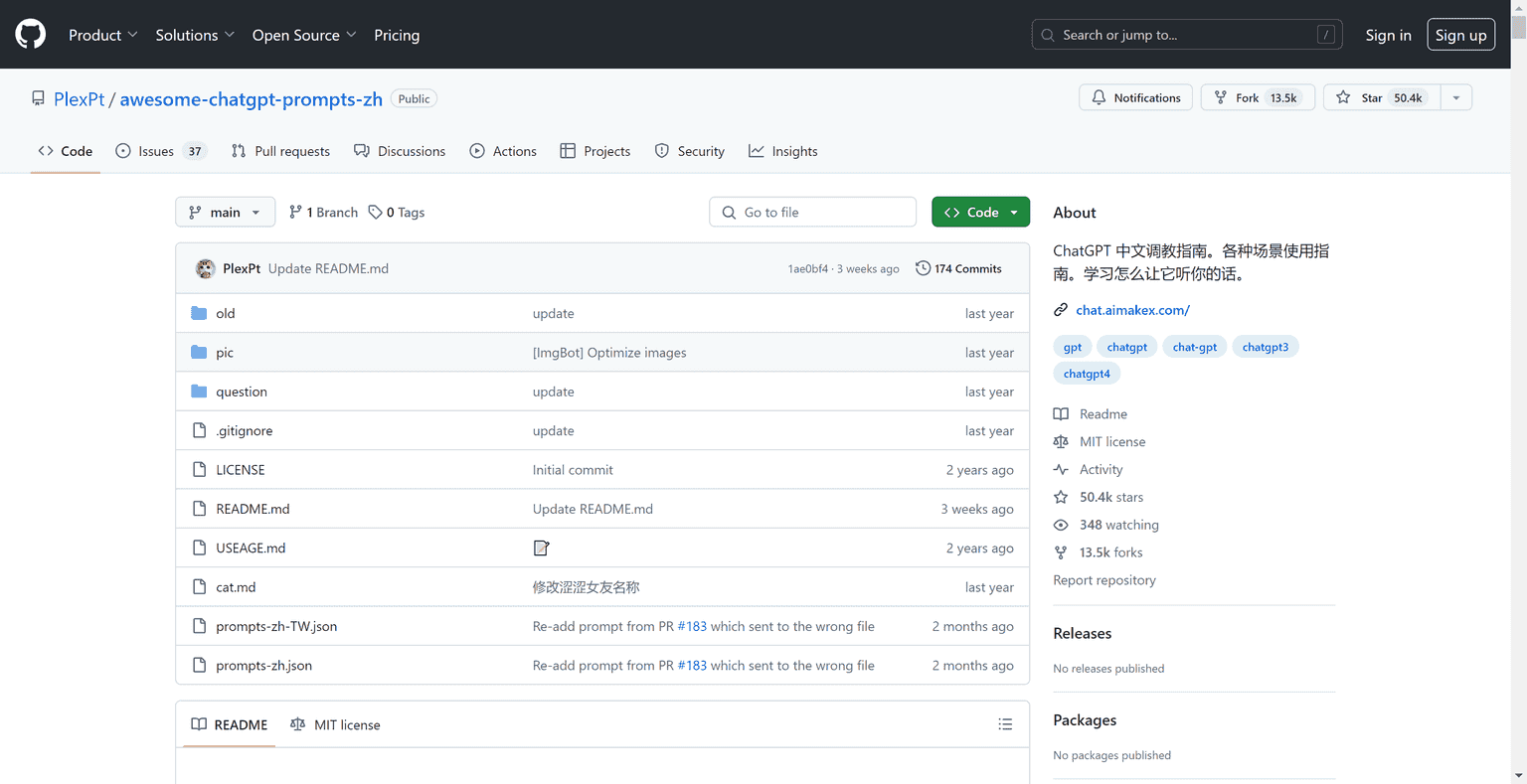Click the branch icon for 1 Branch
This screenshot has width=1527, height=784.
click(295, 212)
